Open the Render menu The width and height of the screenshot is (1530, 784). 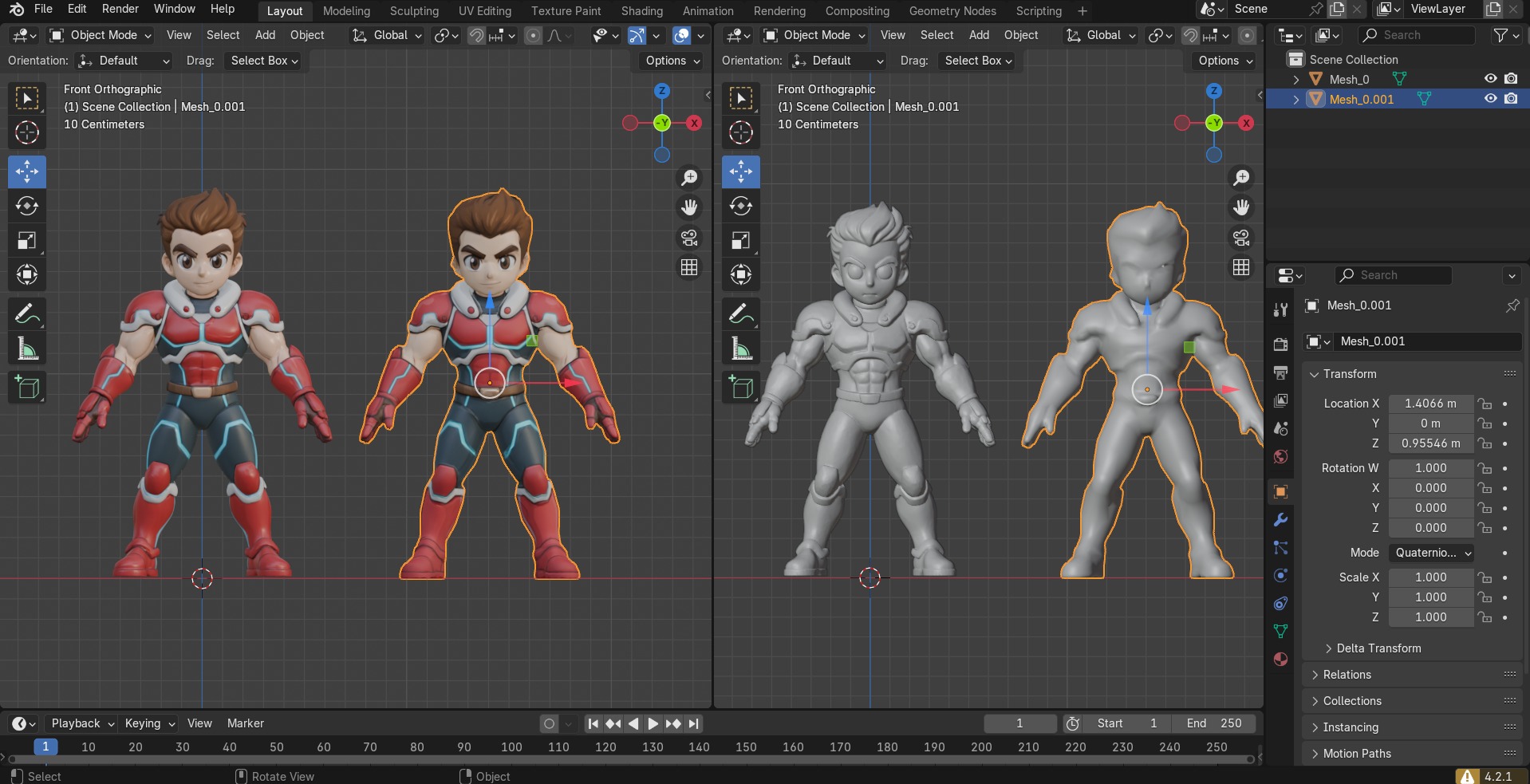pos(120,9)
